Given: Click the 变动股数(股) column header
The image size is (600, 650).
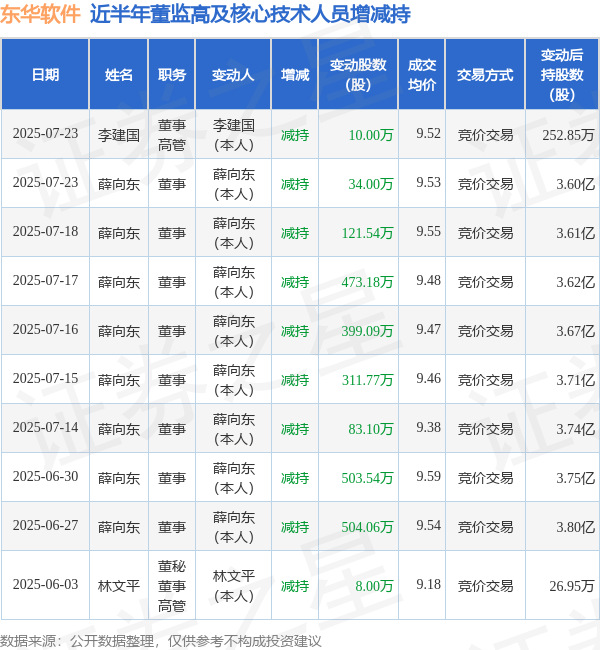Looking at the screenshot, I should (358, 75).
